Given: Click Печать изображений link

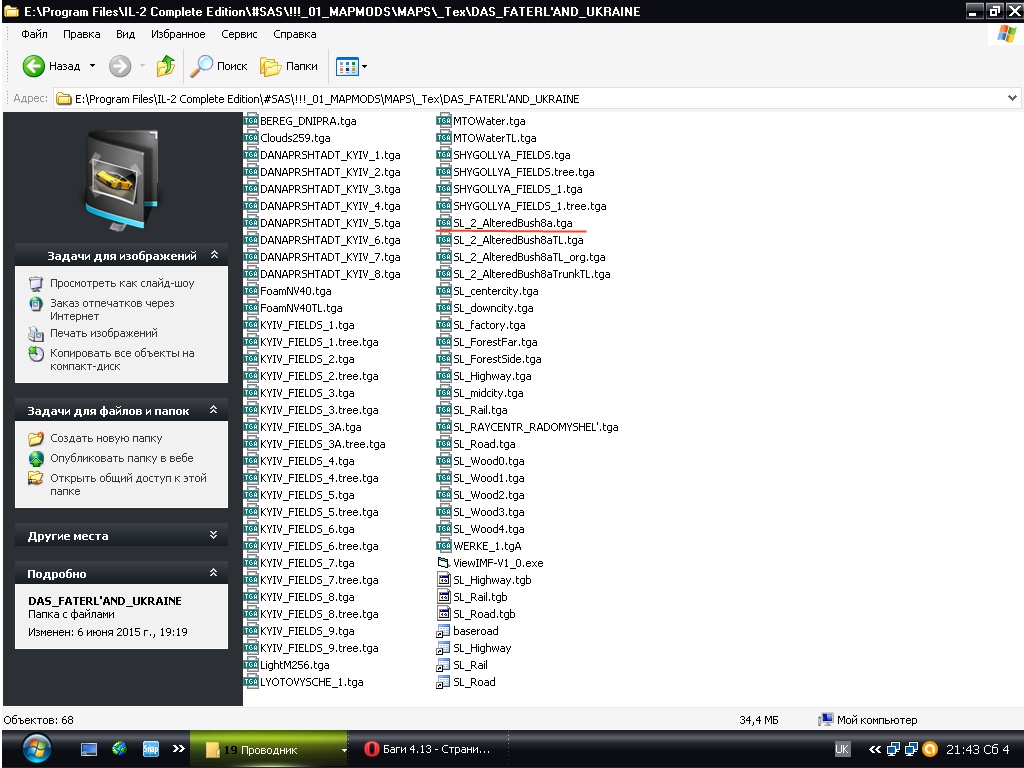Looking at the screenshot, I should [104, 333].
